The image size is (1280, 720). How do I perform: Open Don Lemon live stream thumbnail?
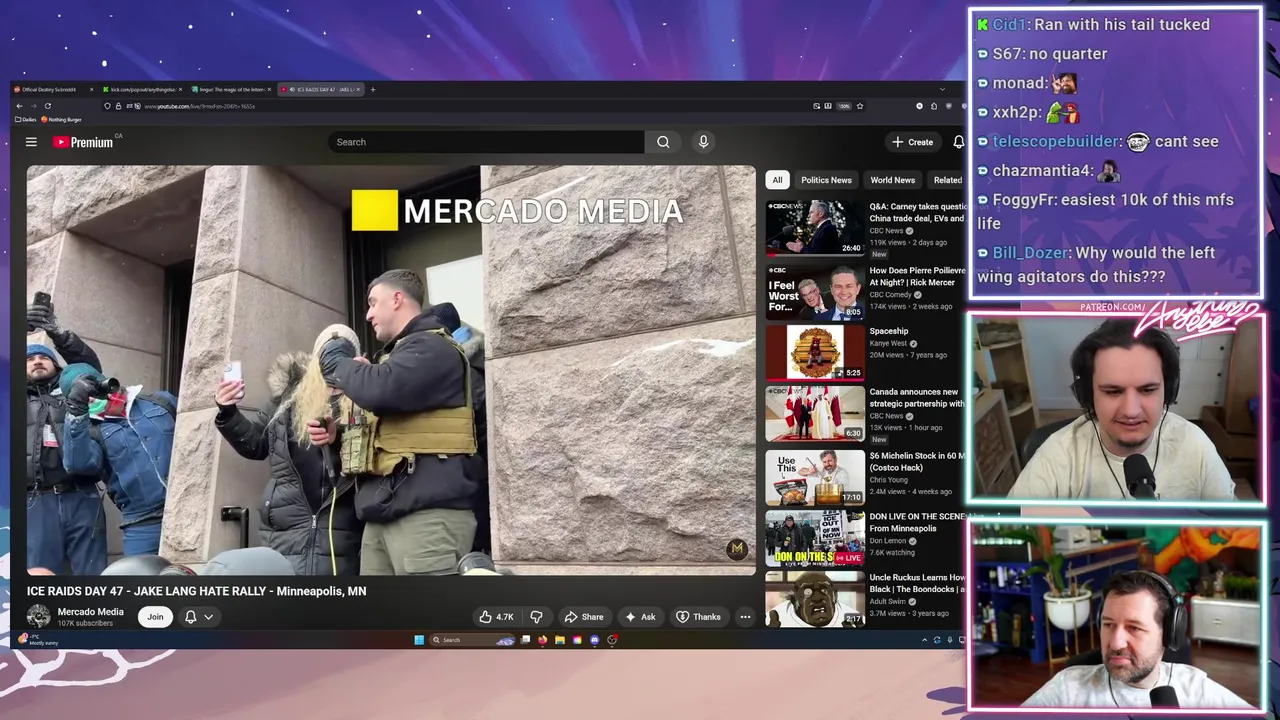(815, 538)
